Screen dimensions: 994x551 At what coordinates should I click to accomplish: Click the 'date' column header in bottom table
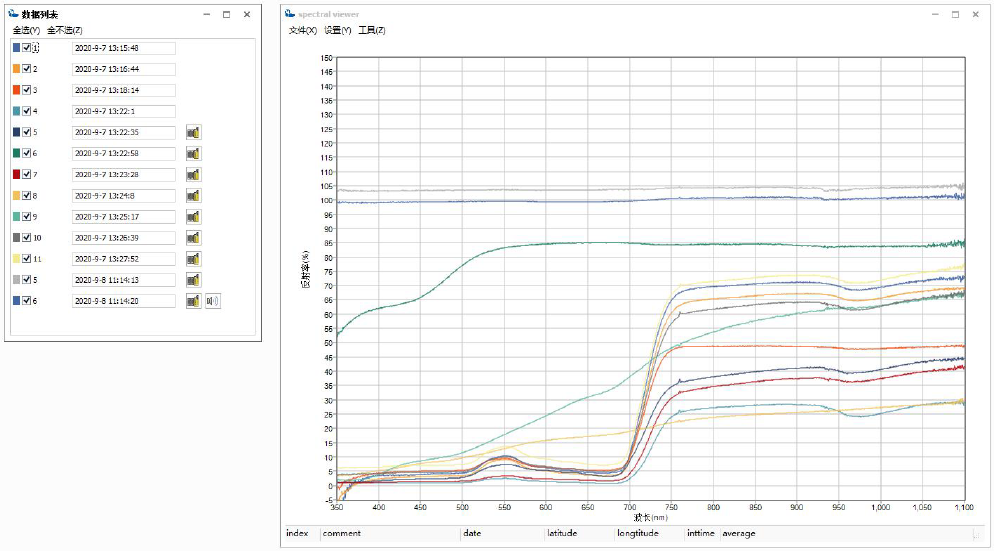click(x=472, y=534)
